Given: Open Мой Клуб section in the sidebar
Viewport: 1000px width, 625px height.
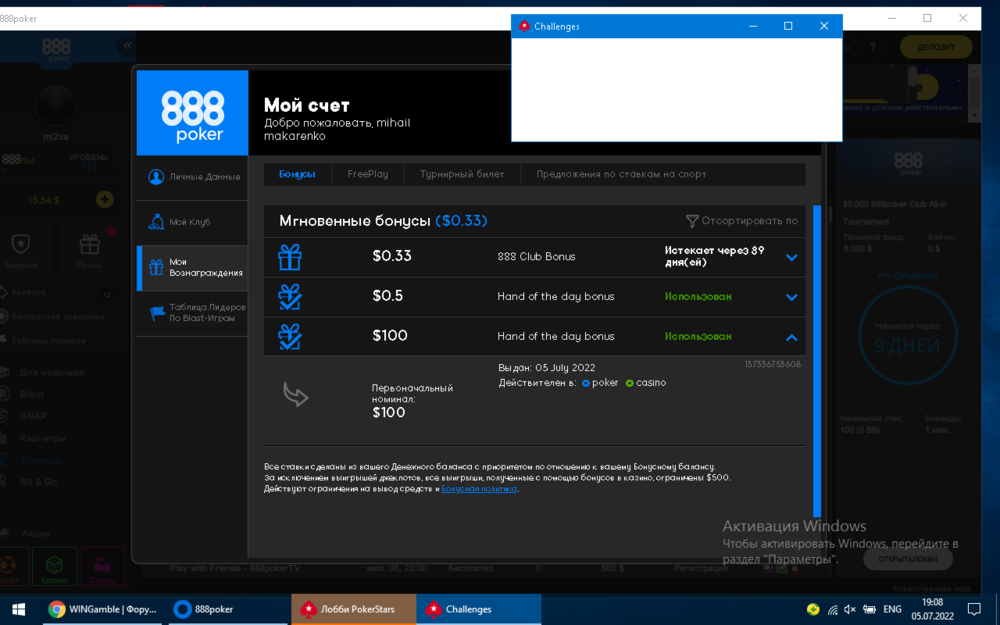Looking at the screenshot, I should [x=190, y=222].
